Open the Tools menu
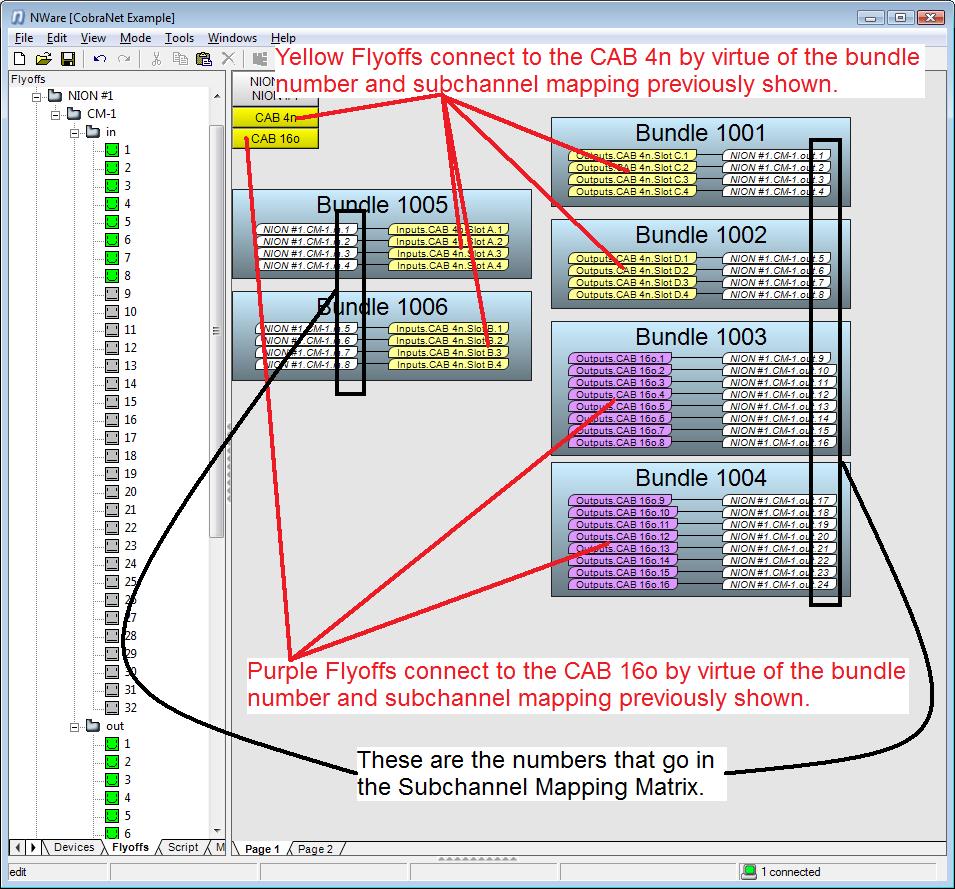Viewport: 955px width, 889px height. point(179,38)
